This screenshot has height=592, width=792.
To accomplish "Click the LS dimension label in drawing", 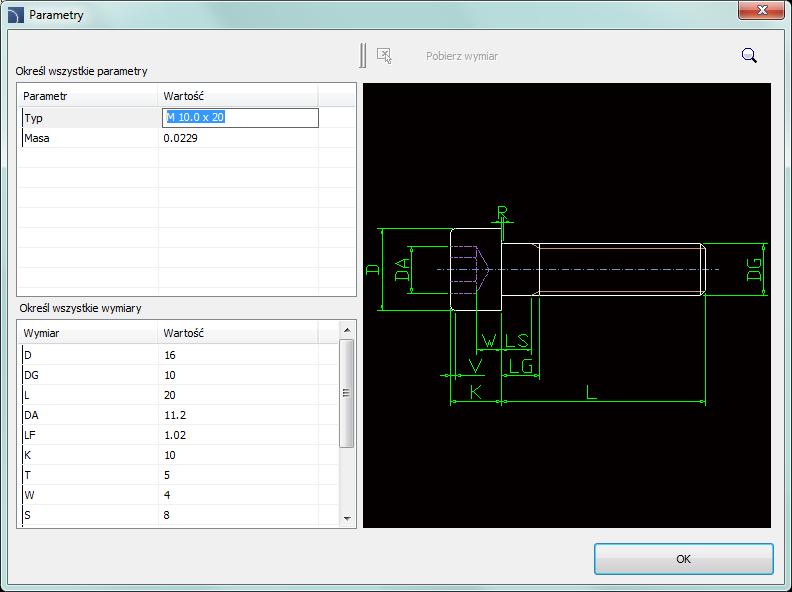I will point(517,341).
